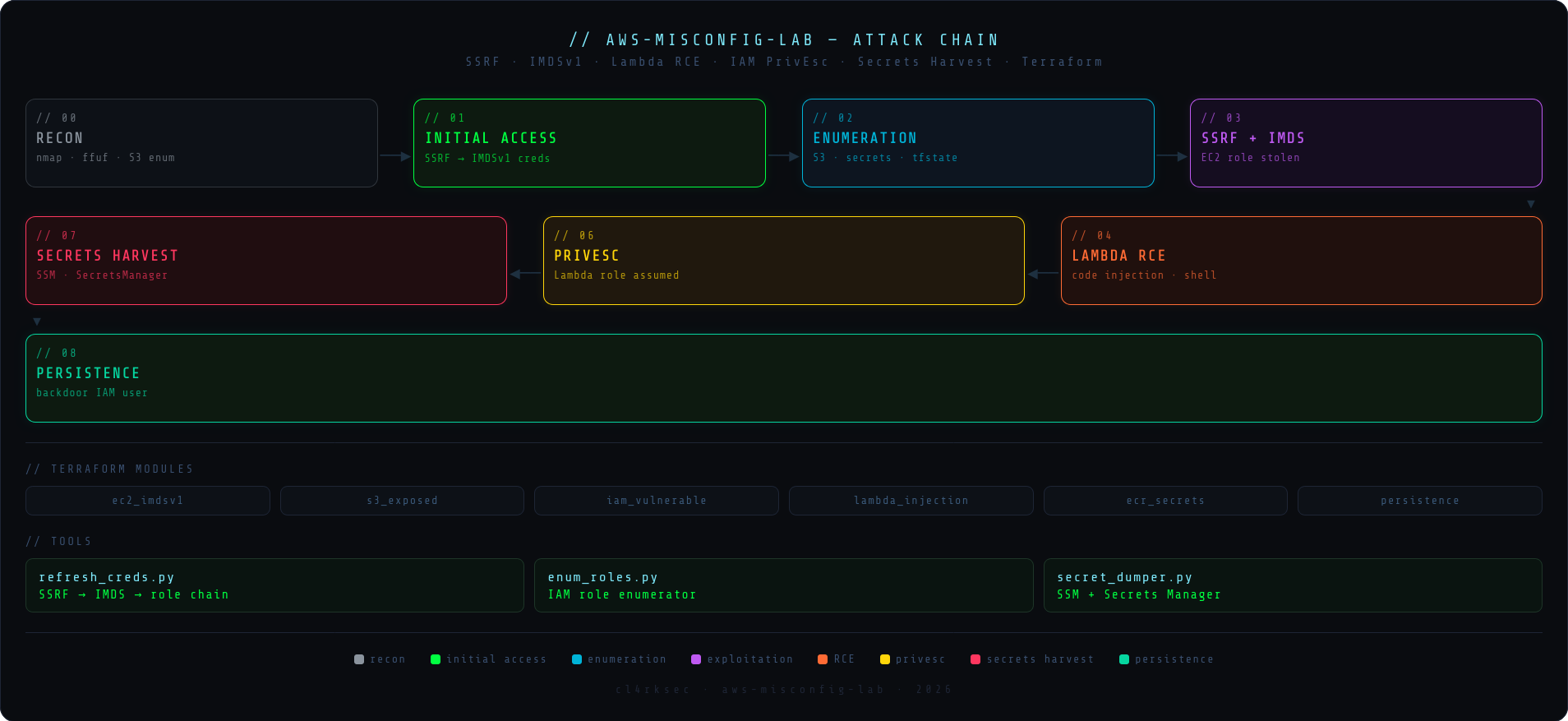Image resolution: width=1568 pixels, height=721 pixels.
Task: Click the down triangle below Secrets Harvest card
Action: (x=37, y=321)
